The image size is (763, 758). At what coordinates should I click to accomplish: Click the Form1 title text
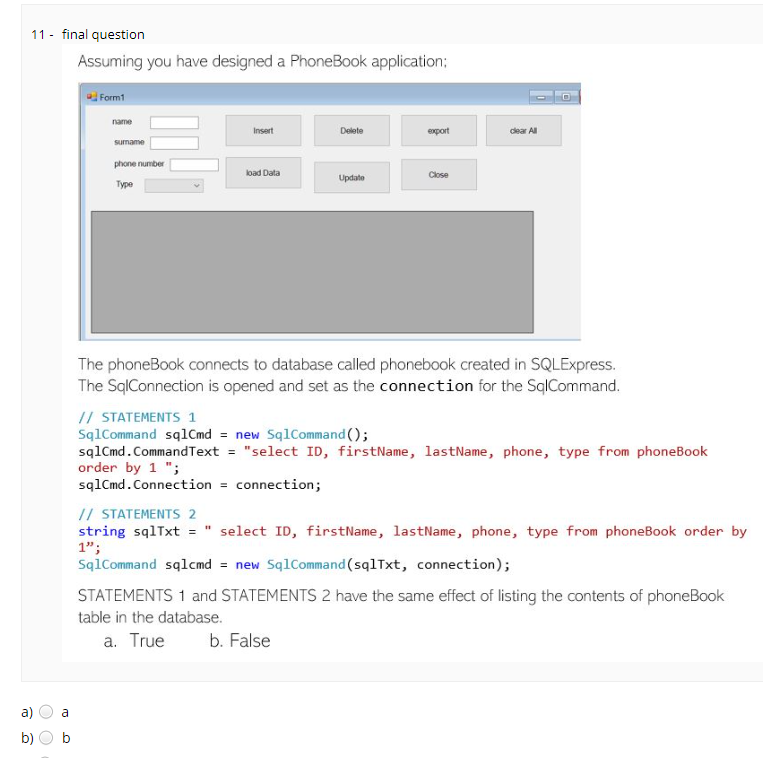(x=112, y=97)
